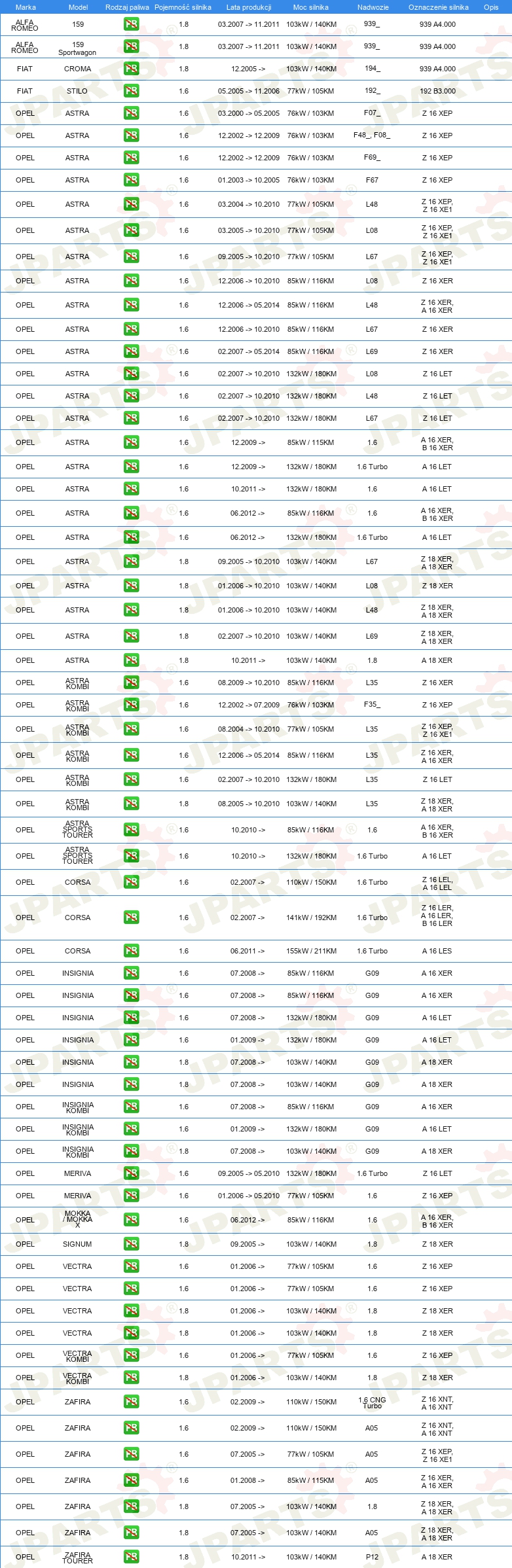Click the '1.6 CNG Turbo' body cell

(372, 1402)
